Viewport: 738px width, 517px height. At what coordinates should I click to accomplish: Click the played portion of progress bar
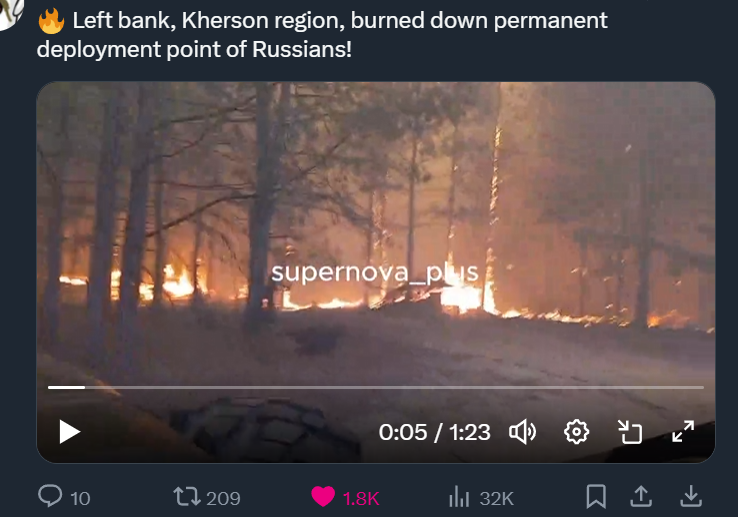[x=66, y=388]
